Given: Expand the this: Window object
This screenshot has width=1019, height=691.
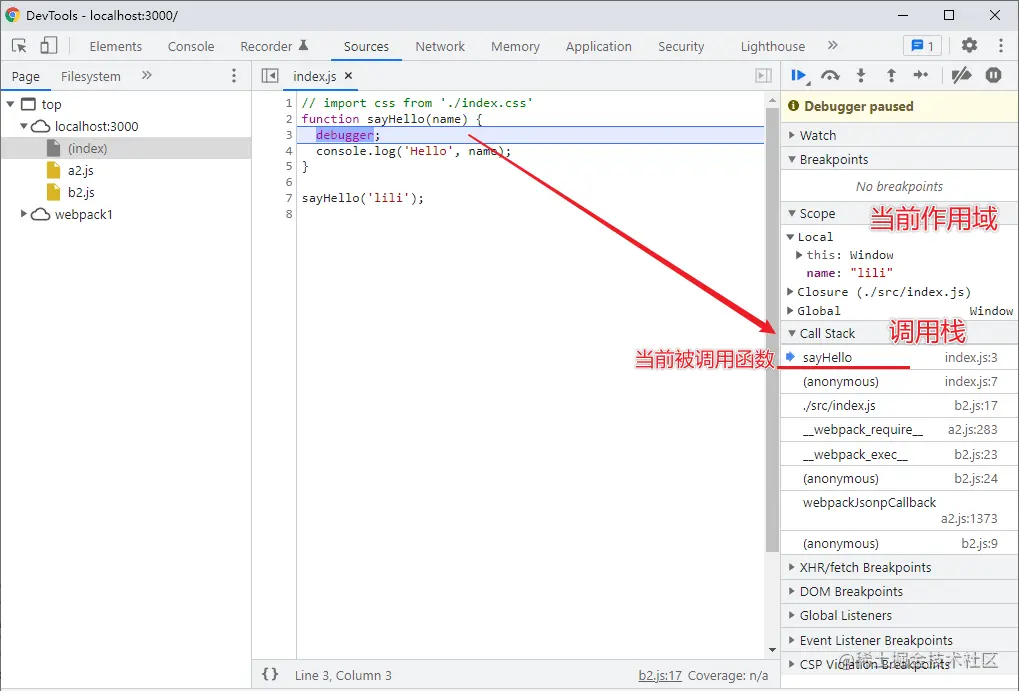Looking at the screenshot, I should tap(799, 255).
